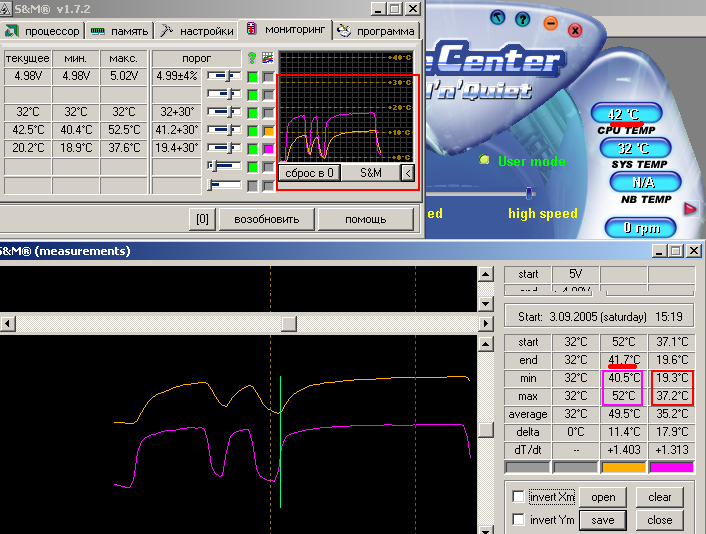706x534 pixels.
Task: Enable the invert Xm checkbox
Action: (x=517, y=497)
